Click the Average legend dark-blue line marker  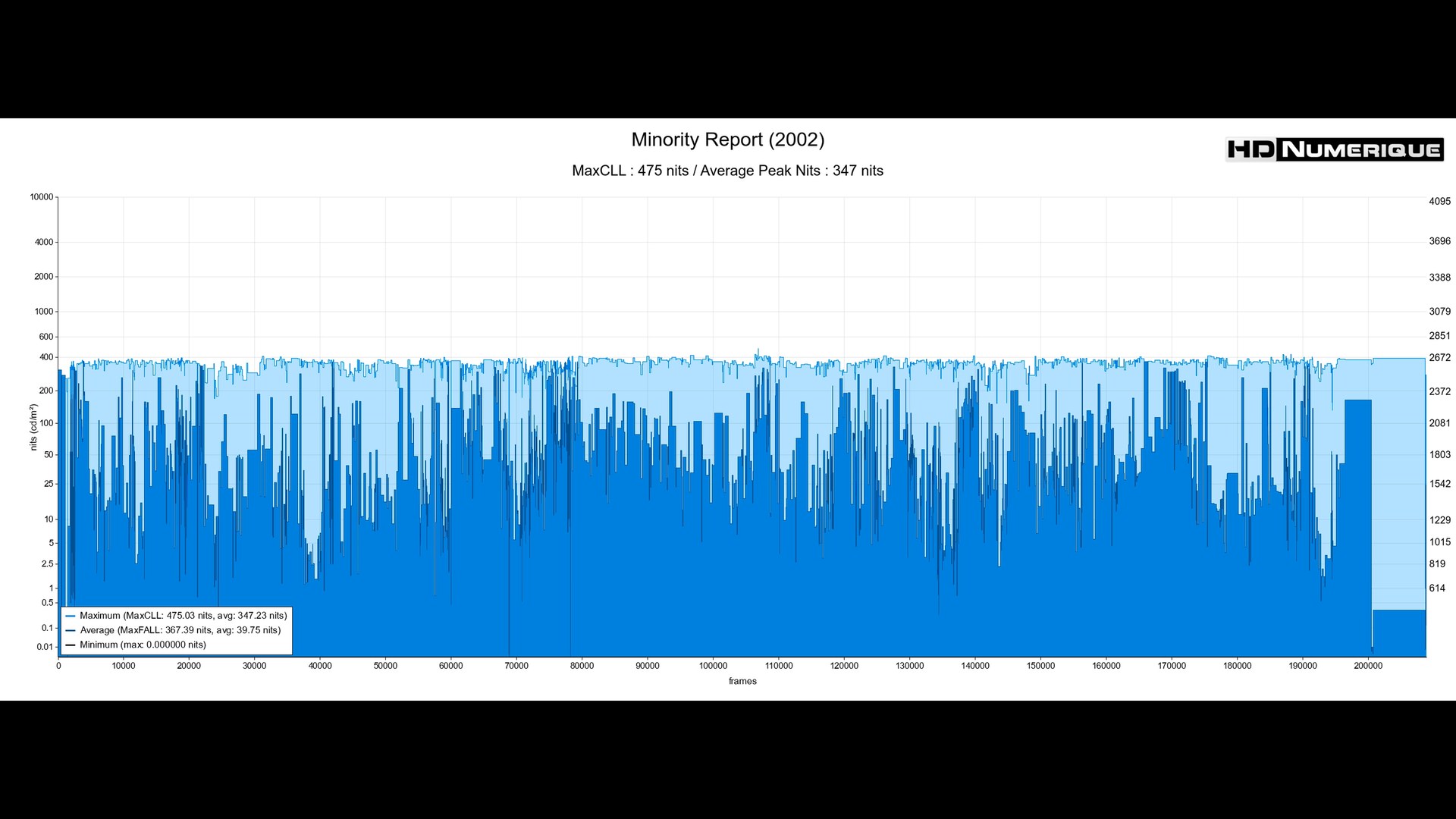click(x=71, y=630)
